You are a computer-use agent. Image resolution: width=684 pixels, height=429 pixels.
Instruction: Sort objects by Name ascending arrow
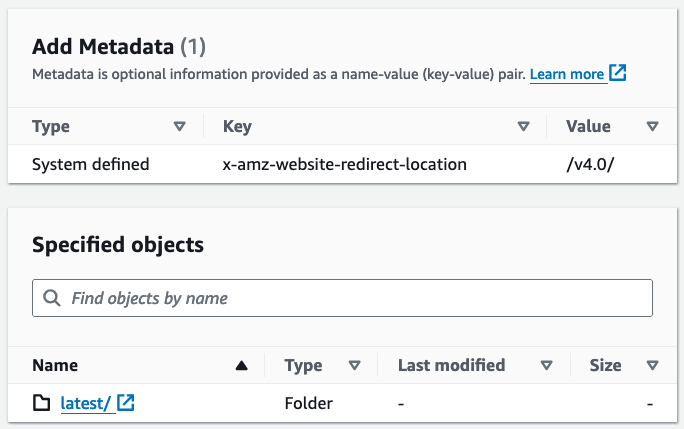tap(241, 366)
